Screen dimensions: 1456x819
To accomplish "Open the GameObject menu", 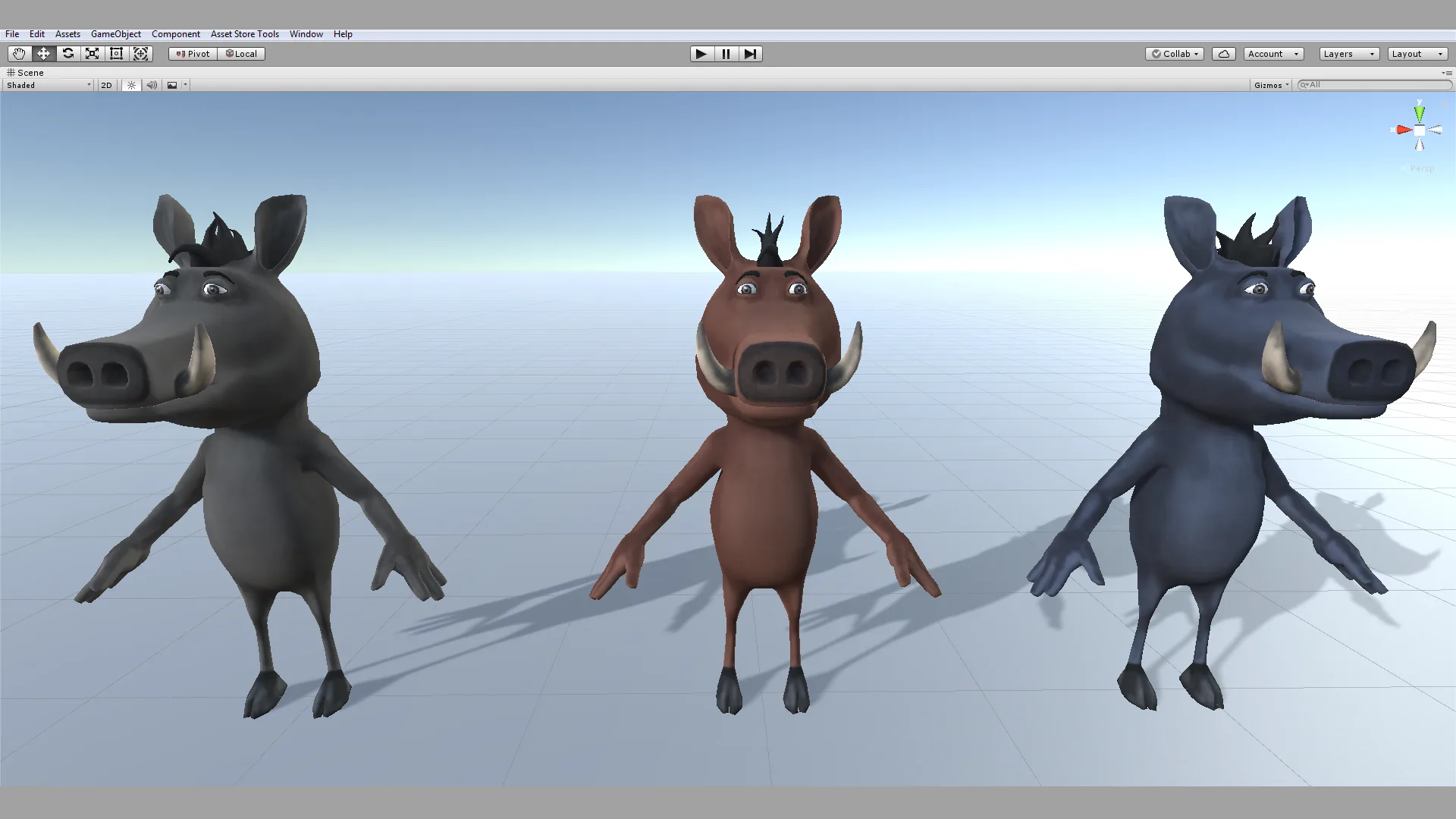I will (x=116, y=34).
